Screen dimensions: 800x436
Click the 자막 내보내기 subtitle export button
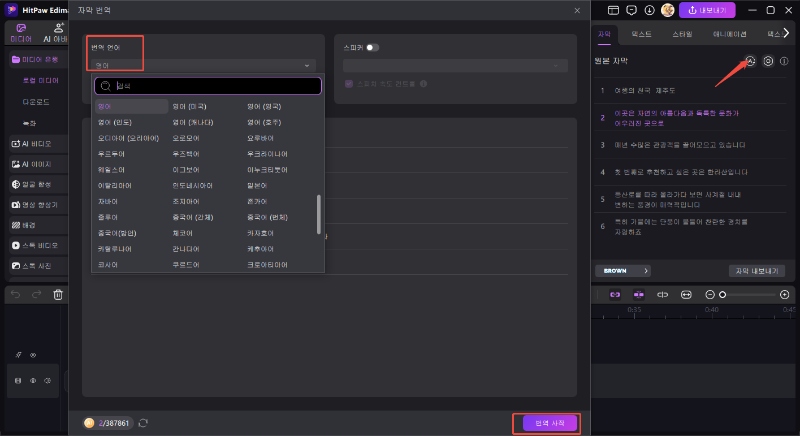coord(757,271)
